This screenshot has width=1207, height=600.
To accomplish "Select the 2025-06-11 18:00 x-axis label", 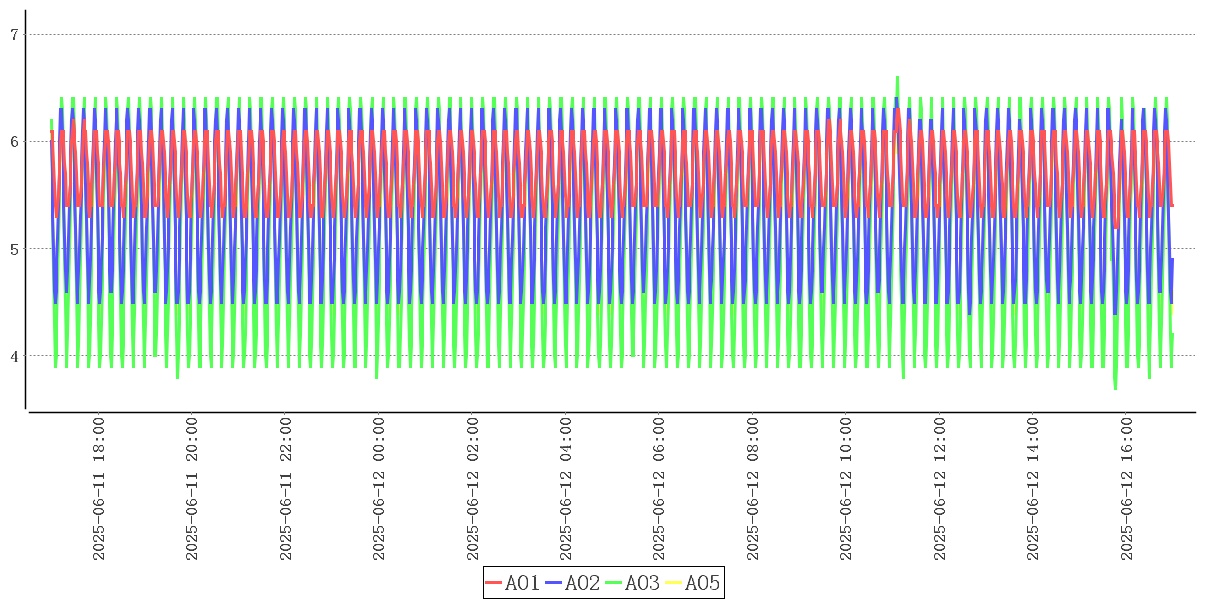I will click(99, 489).
